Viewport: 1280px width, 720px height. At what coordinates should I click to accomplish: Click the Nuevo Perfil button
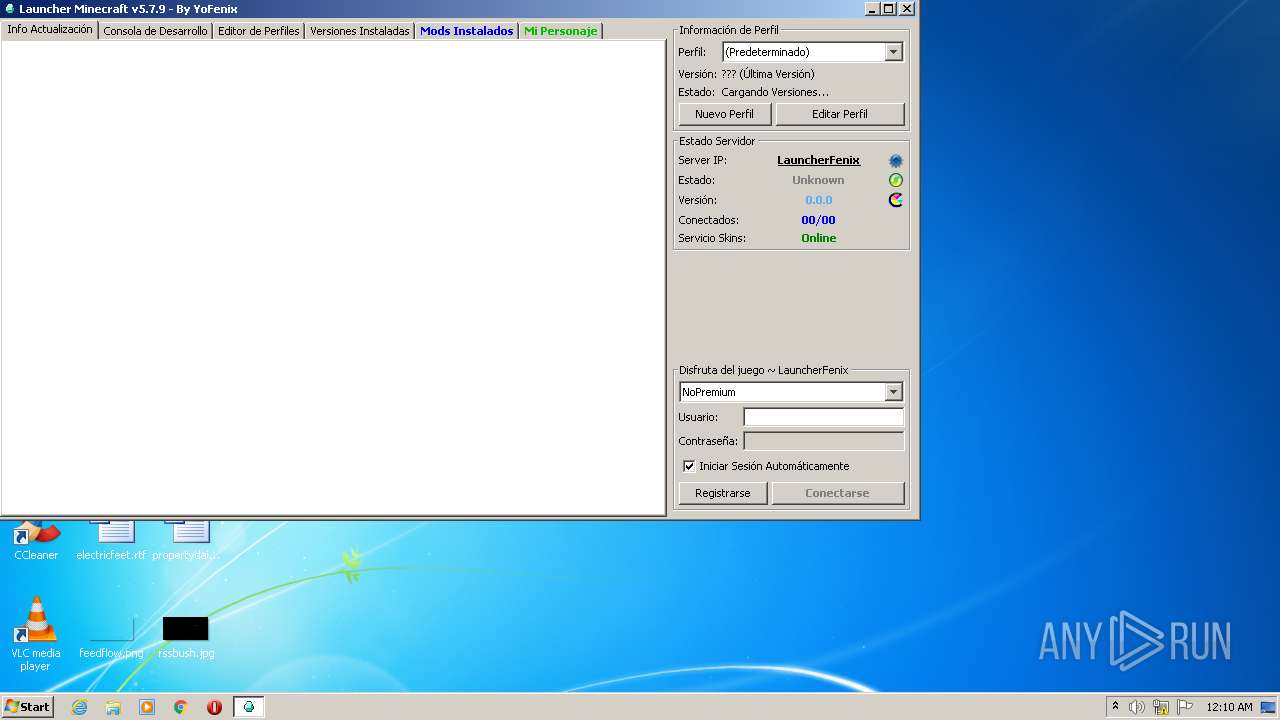[x=725, y=114]
